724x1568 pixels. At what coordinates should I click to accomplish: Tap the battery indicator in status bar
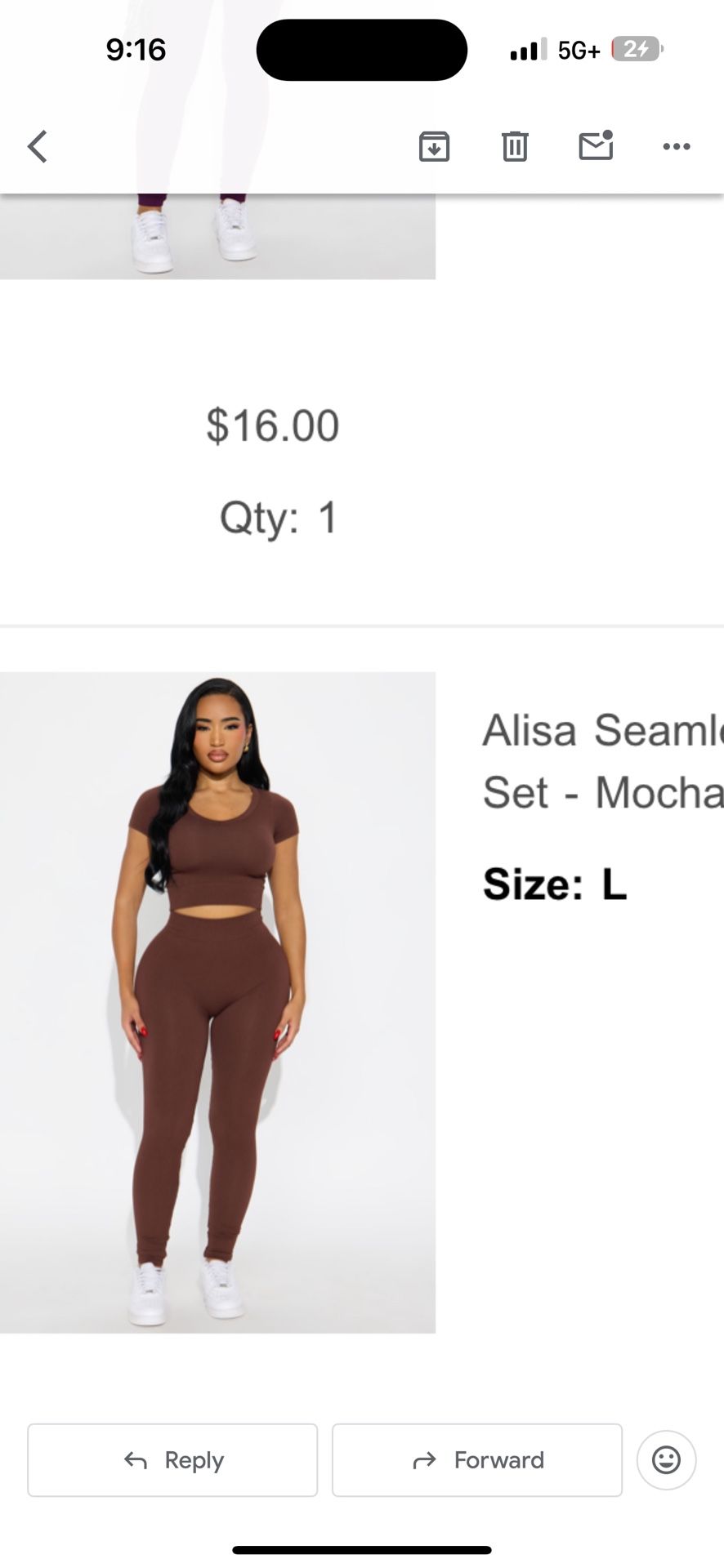(x=637, y=51)
